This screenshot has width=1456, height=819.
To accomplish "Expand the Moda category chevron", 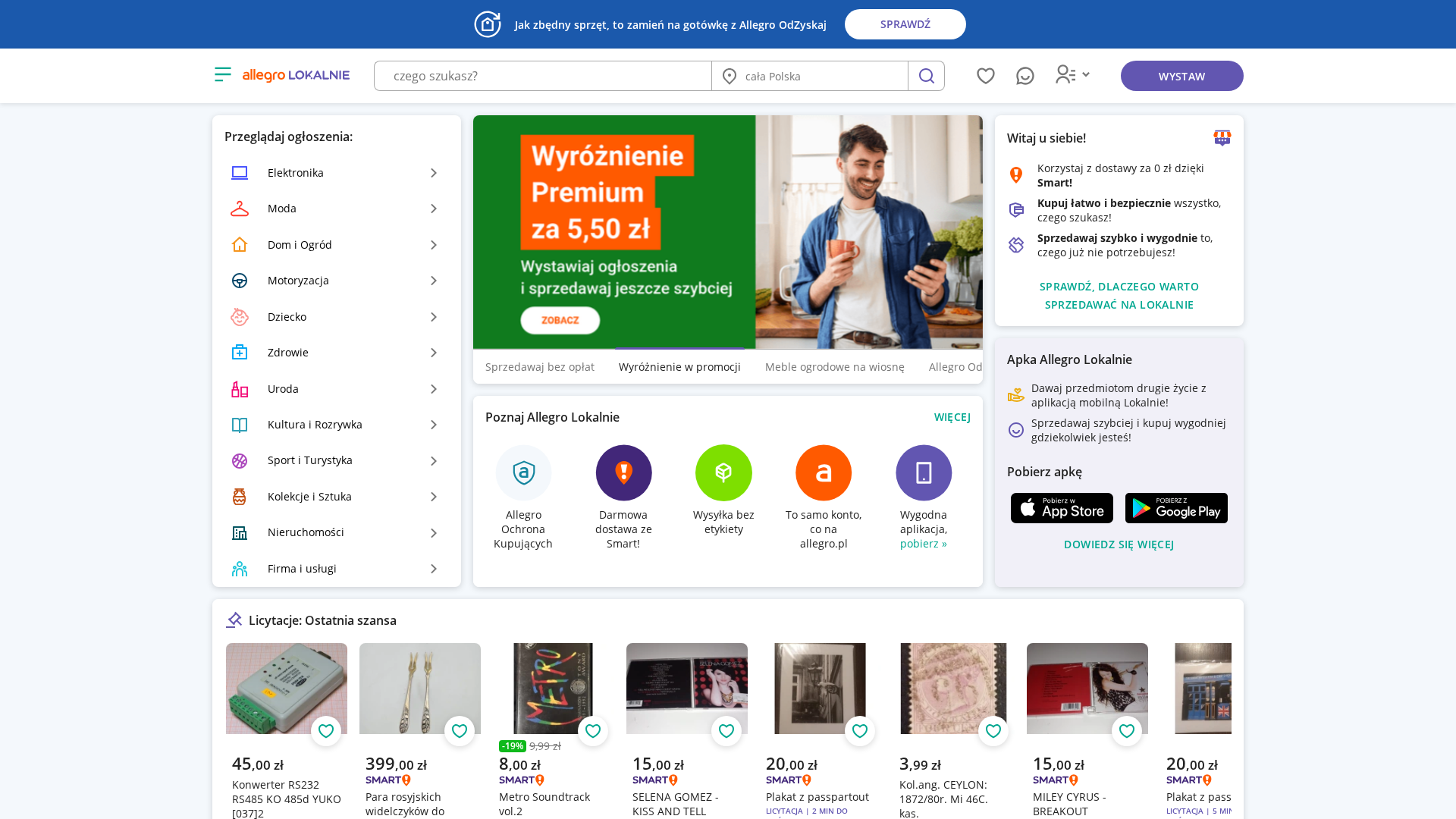I will 434,209.
